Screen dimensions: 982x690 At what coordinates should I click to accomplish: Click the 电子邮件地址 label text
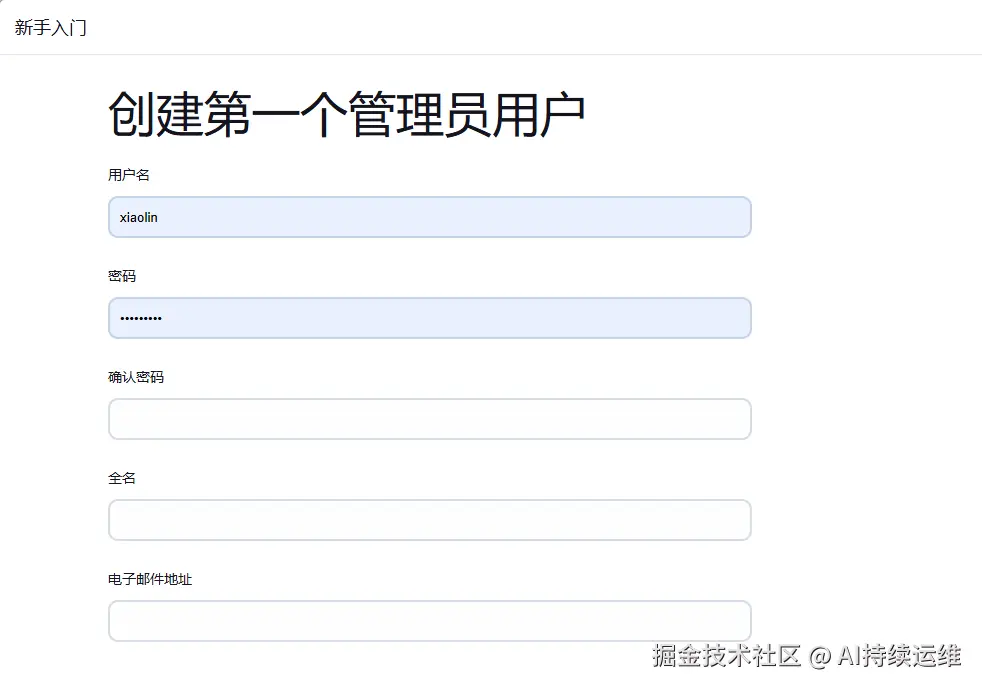(150, 578)
